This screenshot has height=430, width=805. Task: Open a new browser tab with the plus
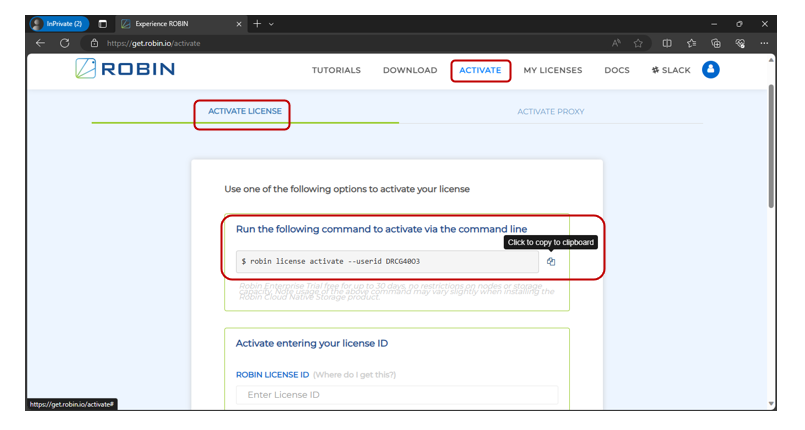257,24
